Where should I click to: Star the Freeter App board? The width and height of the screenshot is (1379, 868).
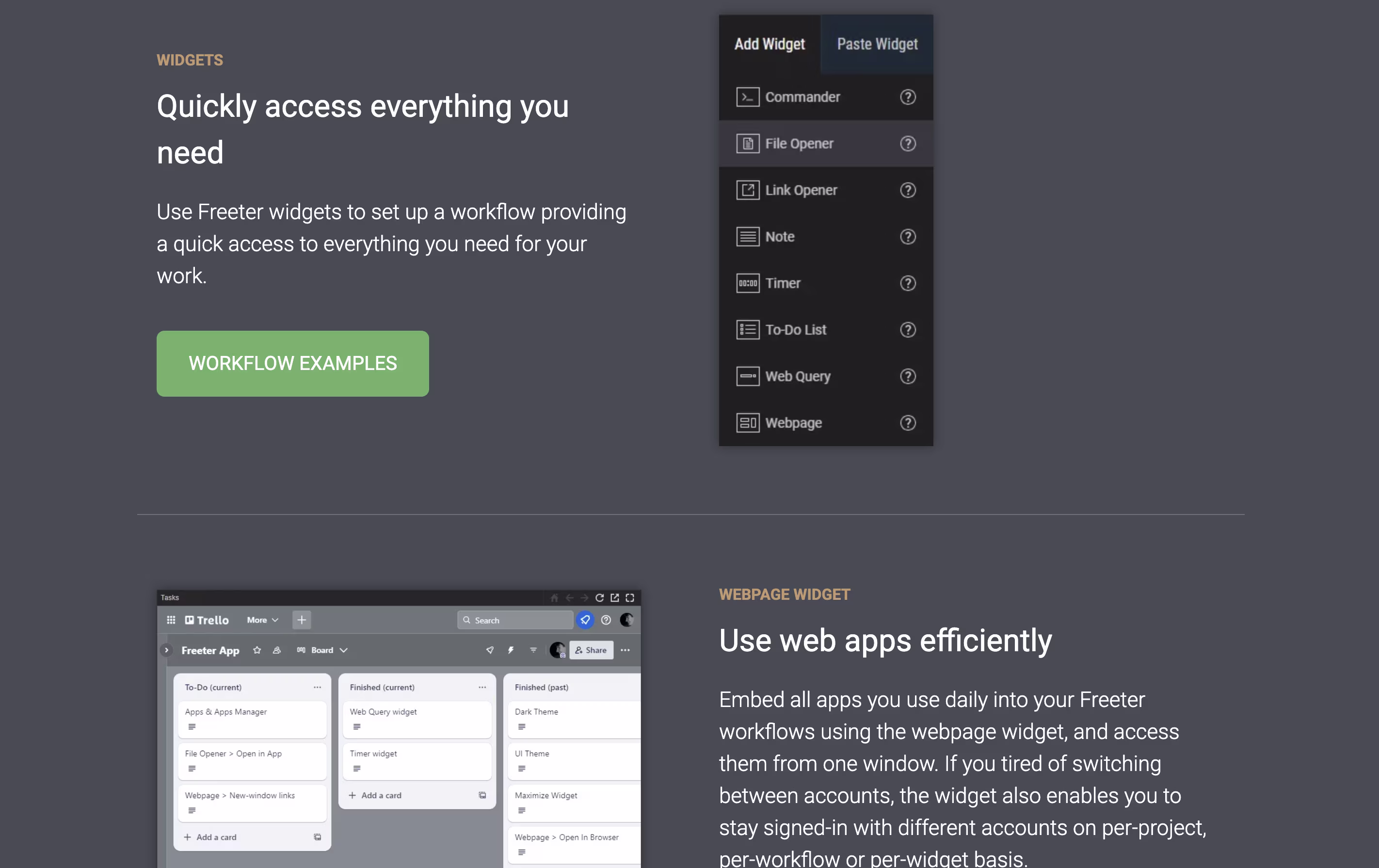pyautogui.click(x=257, y=650)
